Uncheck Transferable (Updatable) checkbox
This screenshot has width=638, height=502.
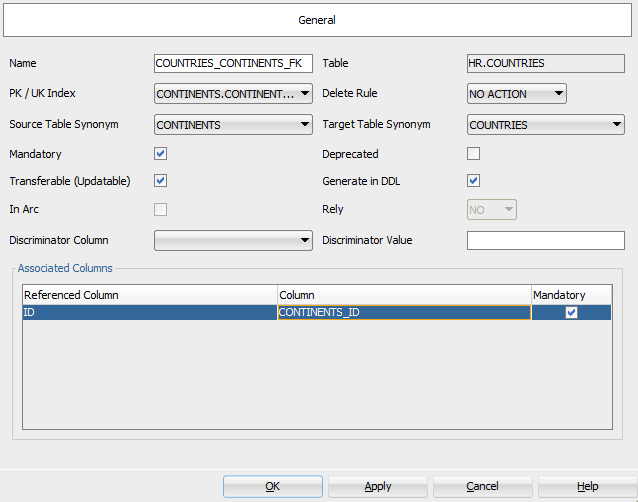[x=160, y=181]
